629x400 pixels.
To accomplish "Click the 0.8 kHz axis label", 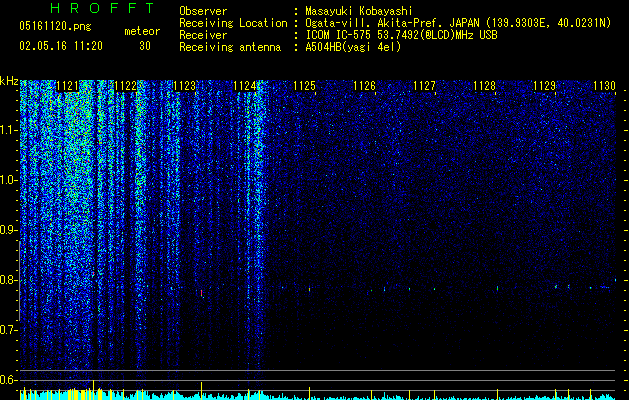I will coord(9,280).
